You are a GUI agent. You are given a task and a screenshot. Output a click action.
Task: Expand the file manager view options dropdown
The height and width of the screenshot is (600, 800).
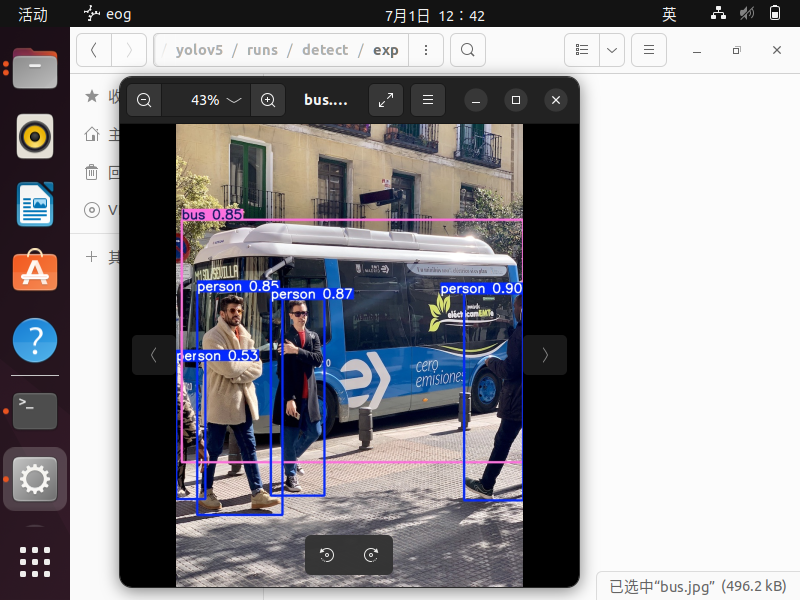(x=612, y=50)
